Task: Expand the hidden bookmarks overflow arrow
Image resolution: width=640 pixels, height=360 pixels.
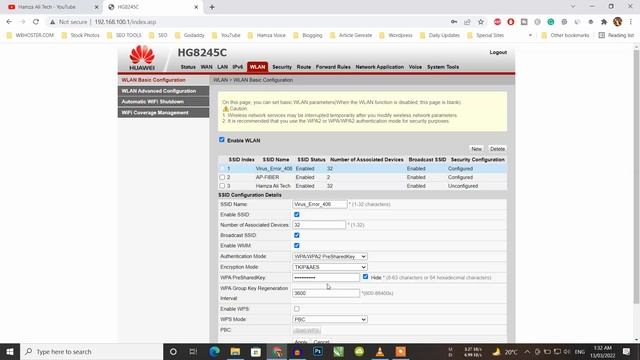Action: 530,36
